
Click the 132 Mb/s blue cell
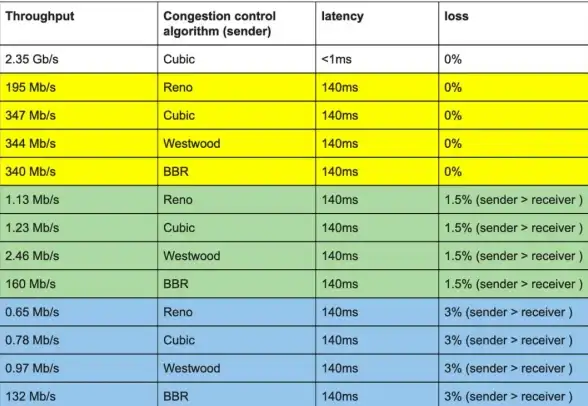79,395
